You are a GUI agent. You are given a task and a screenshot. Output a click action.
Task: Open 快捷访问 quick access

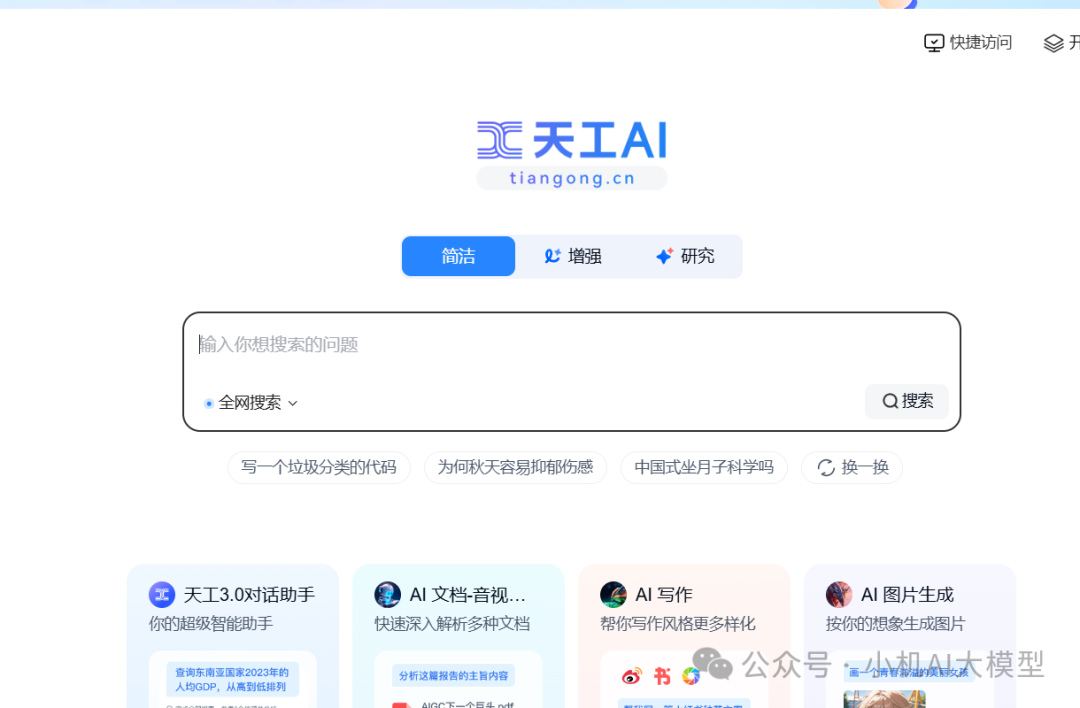968,43
